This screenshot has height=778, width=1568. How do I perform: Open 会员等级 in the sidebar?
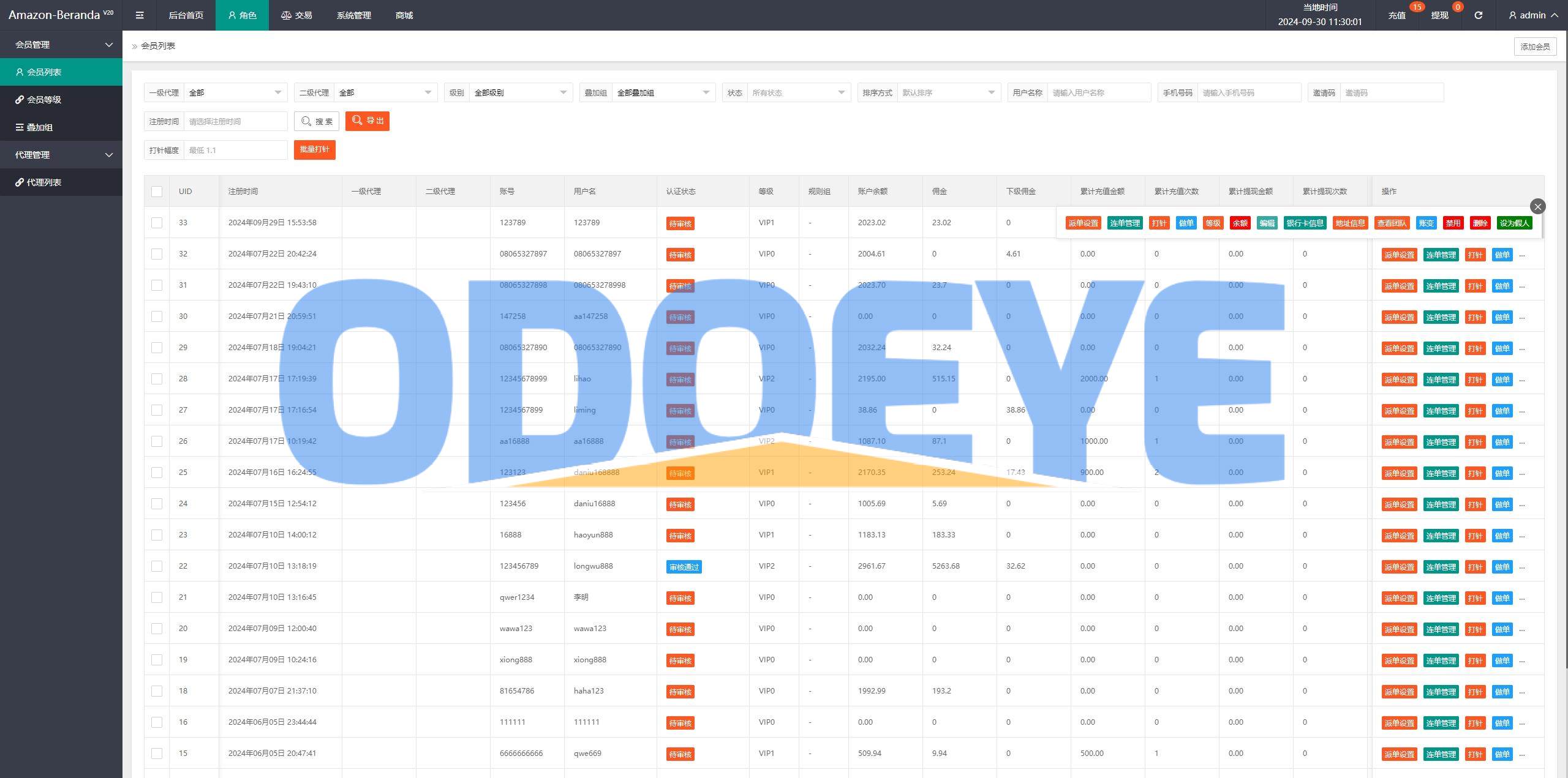(61, 100)
